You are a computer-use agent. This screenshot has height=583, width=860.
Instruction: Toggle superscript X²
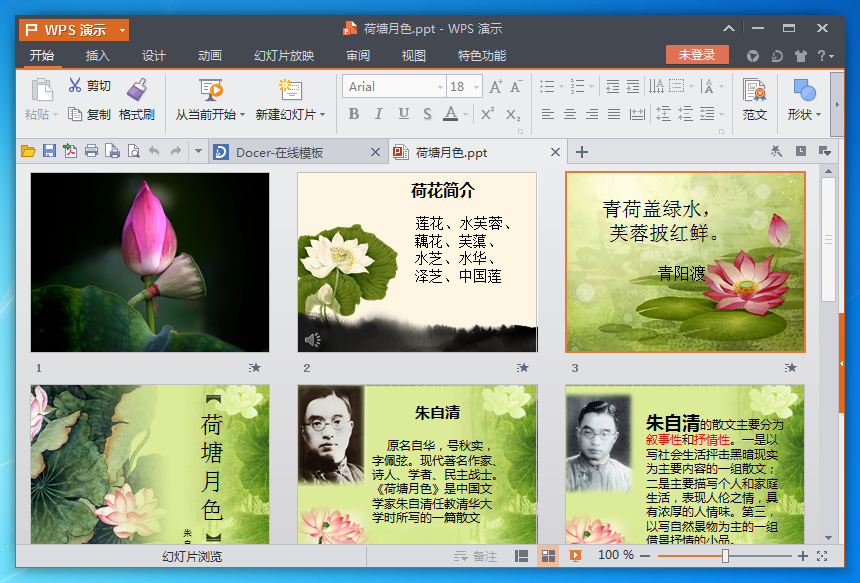487,114
